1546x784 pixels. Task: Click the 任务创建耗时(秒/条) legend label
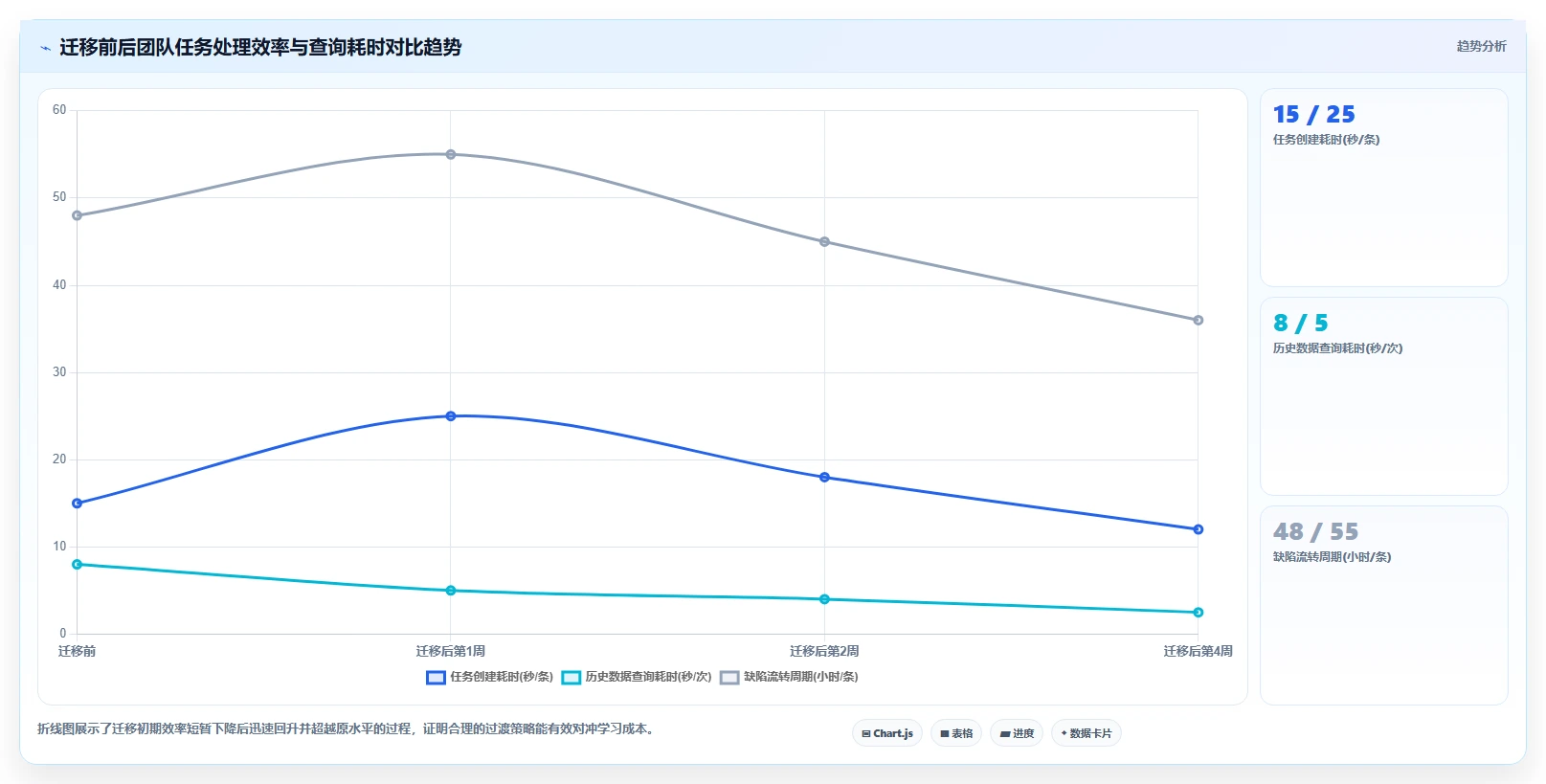502,677
